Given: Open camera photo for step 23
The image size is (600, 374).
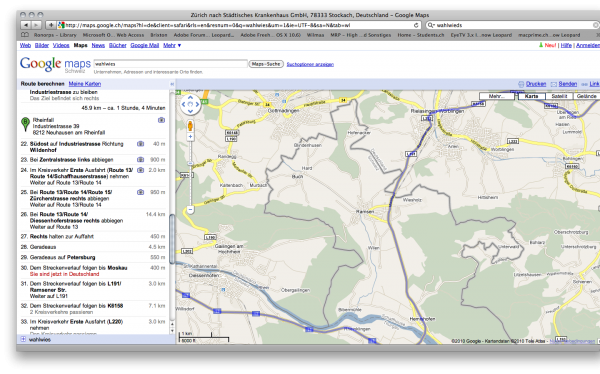Looking at the screenshot, I should click(140, 160).
